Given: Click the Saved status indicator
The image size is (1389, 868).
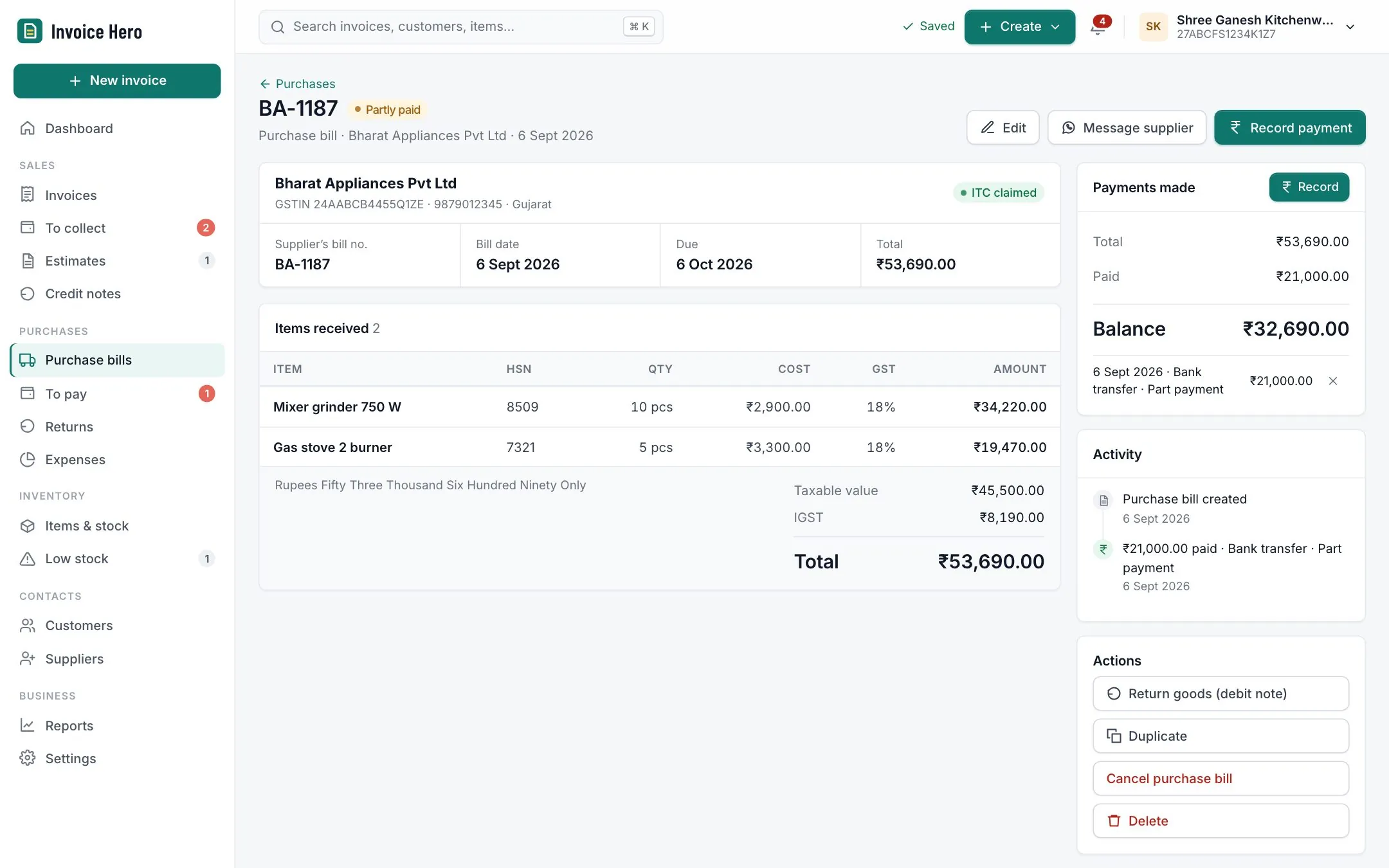Looking at the screenshot, I should click(929, 26).
